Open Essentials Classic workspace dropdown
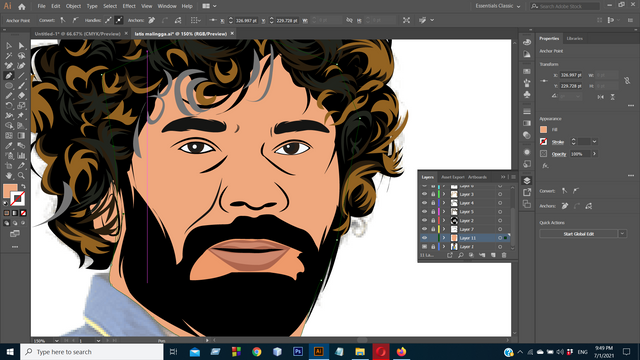Screen dimensions: 640x360 click(498, 6)
